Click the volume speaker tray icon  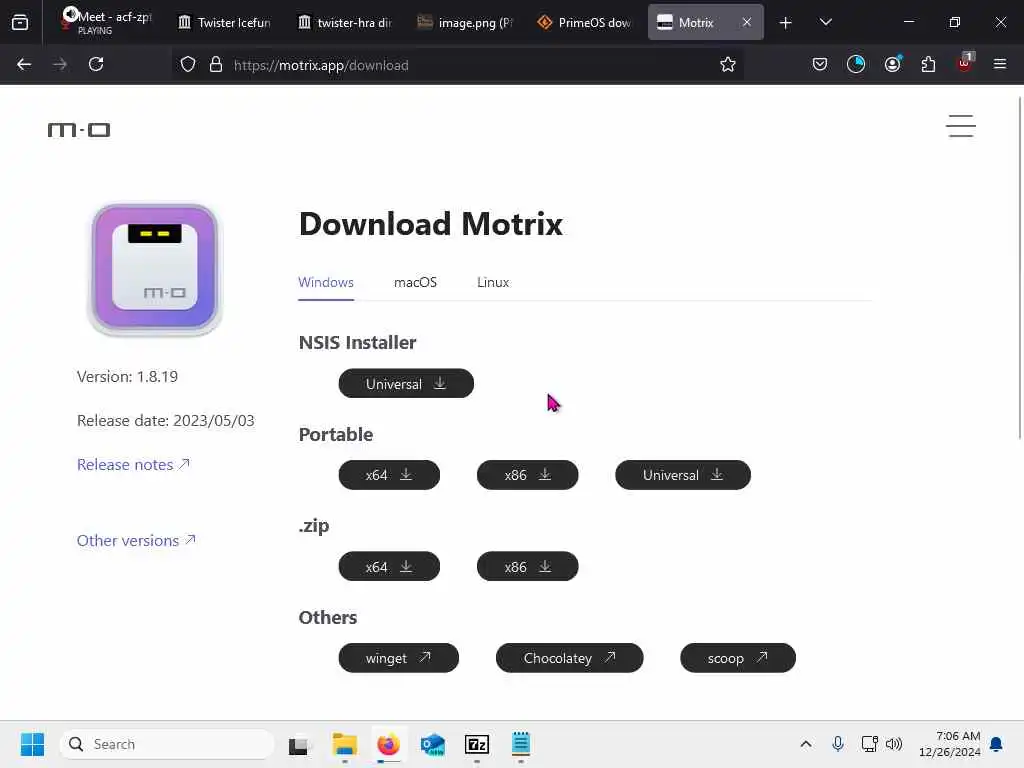(x=894, y=744)
